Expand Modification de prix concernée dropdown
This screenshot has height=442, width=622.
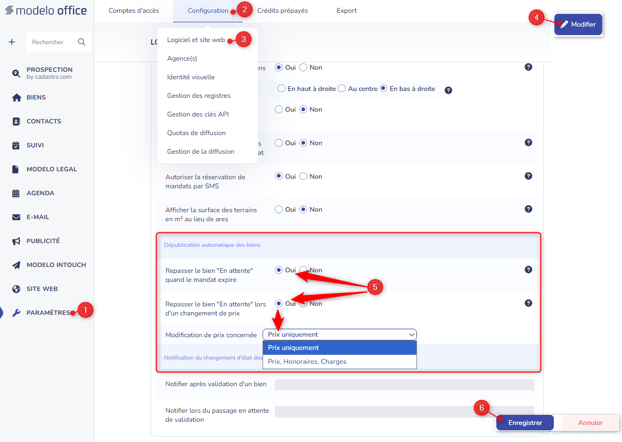[x=340, y=334]
